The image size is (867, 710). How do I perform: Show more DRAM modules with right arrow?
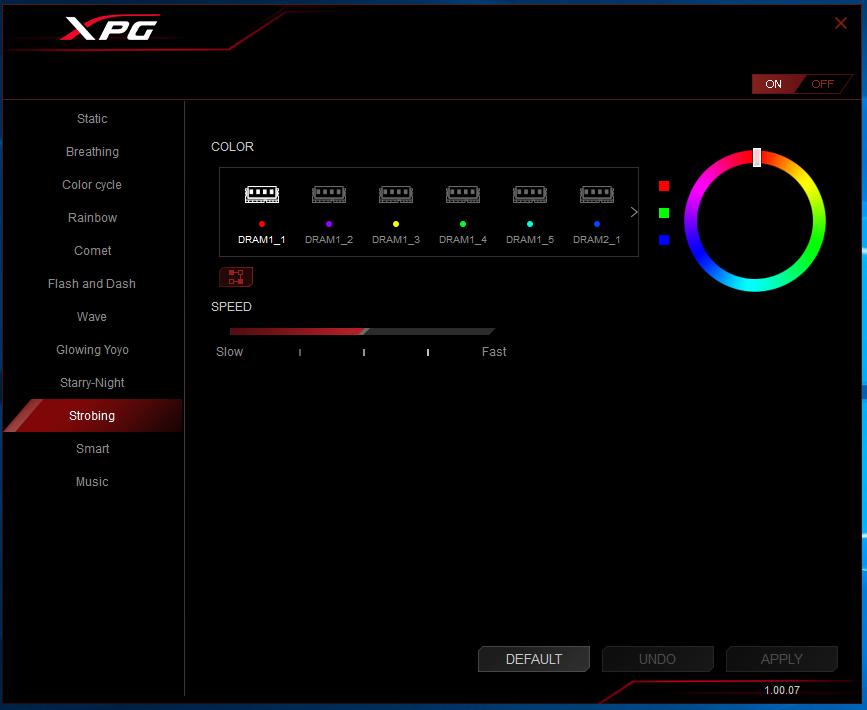(634, 212)
